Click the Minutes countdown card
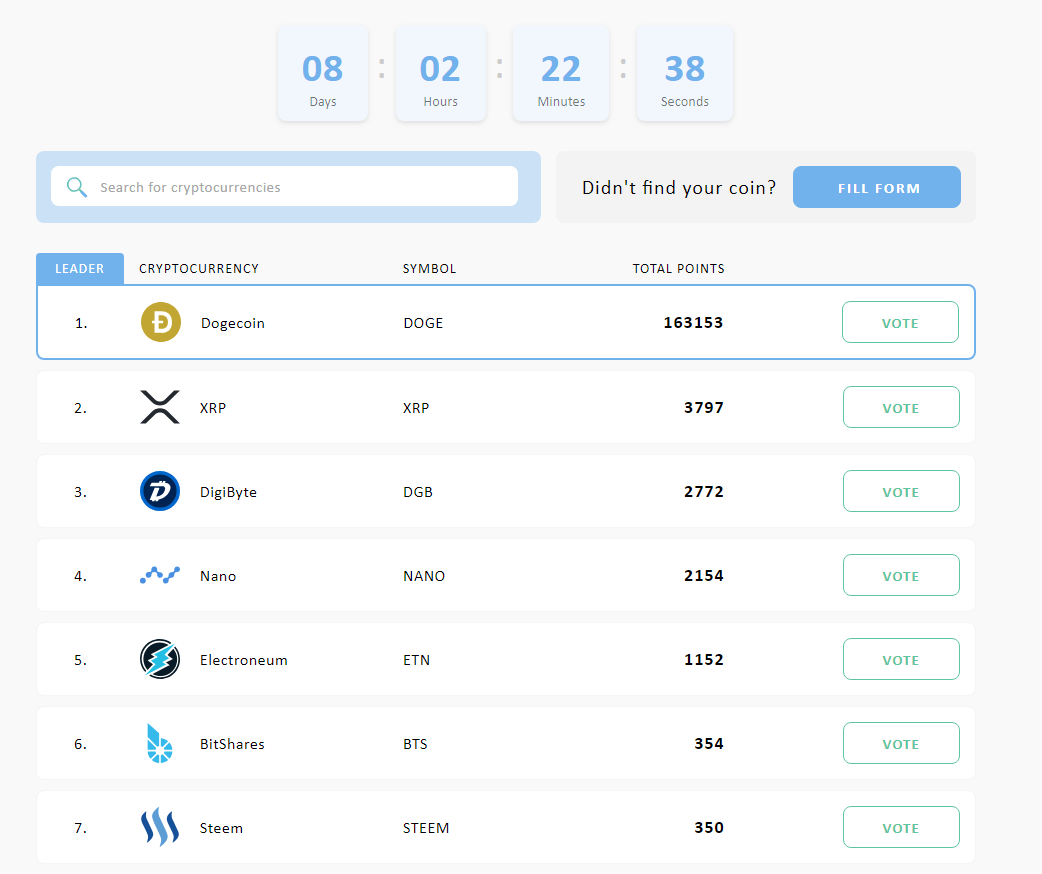The width and height of the screenshot is (1042, 874). (x=561, y=73)
